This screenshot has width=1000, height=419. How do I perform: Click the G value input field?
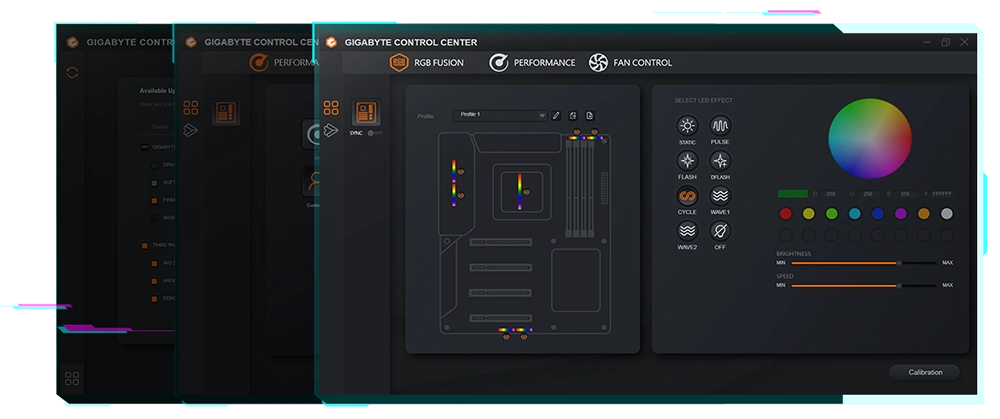(868, 194)
